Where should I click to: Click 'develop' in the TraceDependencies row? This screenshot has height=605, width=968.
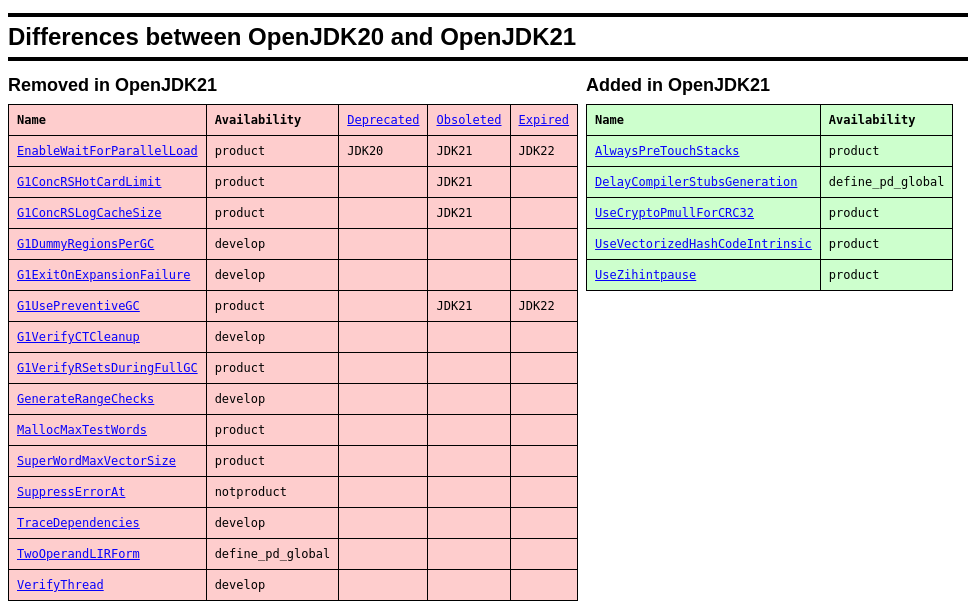(240, 522)
